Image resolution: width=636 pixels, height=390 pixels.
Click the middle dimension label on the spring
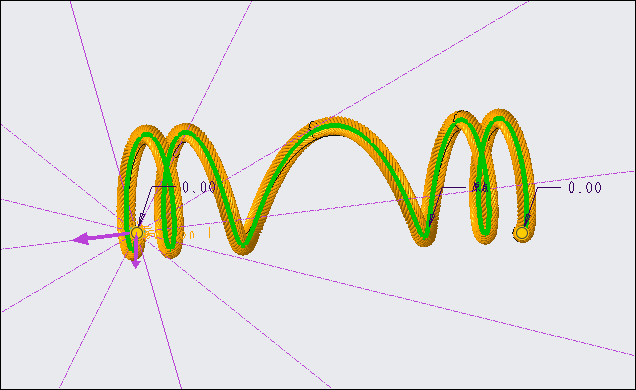tap(481, 187)
